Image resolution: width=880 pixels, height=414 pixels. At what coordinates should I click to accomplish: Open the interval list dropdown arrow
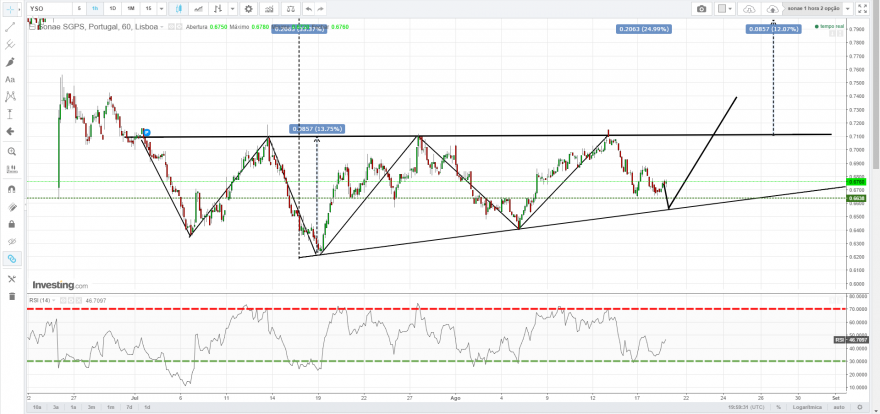(162, 9)
